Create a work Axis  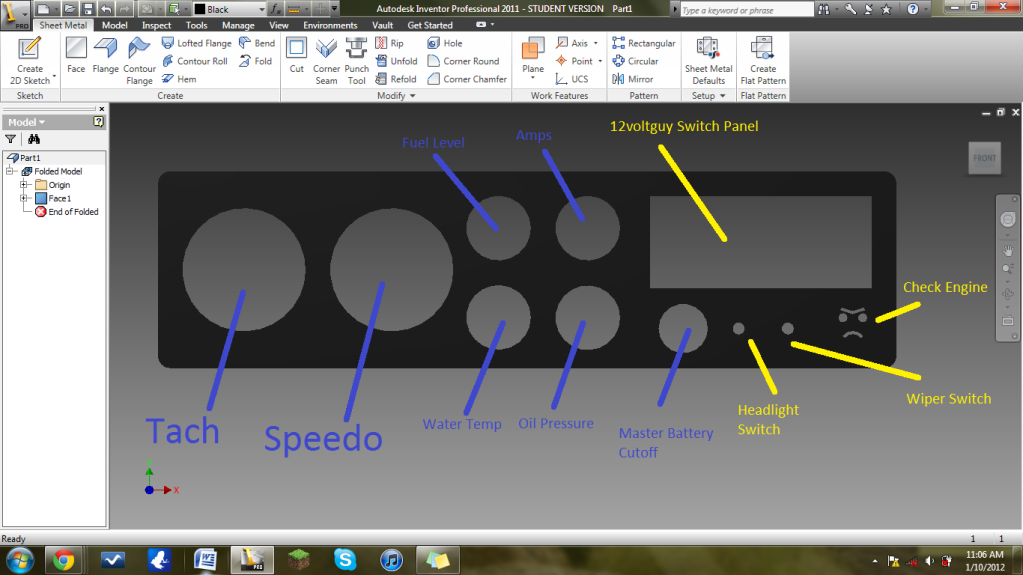click(572, 43)
